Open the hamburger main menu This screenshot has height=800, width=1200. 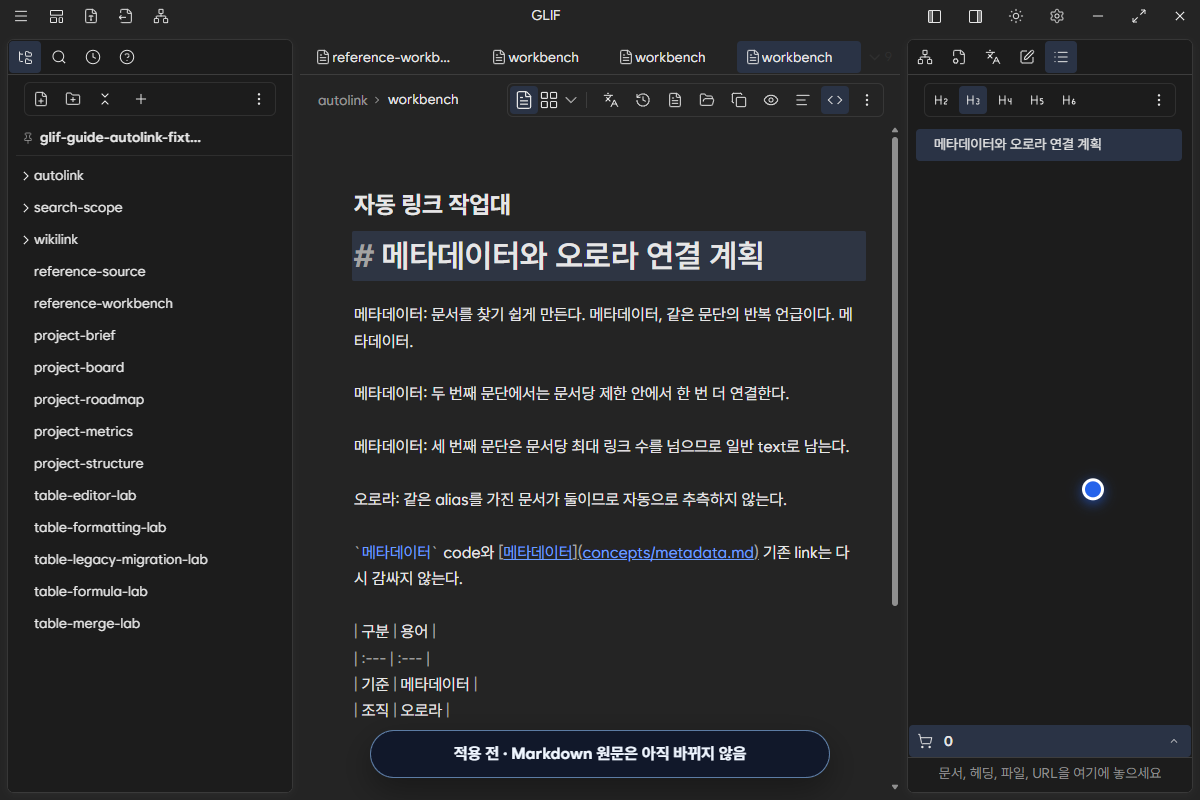21,16
